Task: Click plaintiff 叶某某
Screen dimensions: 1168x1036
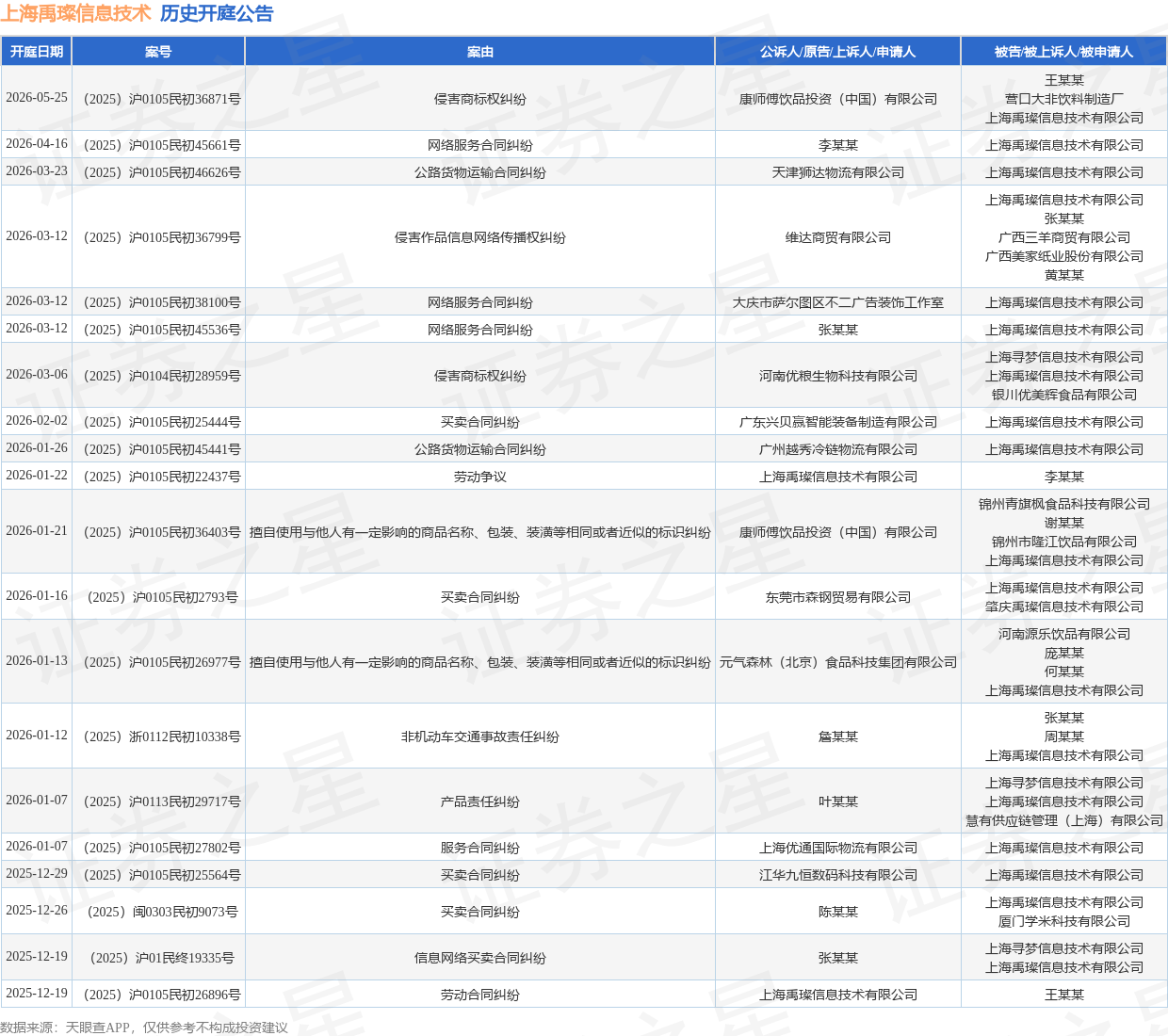Action: (838, 801)
